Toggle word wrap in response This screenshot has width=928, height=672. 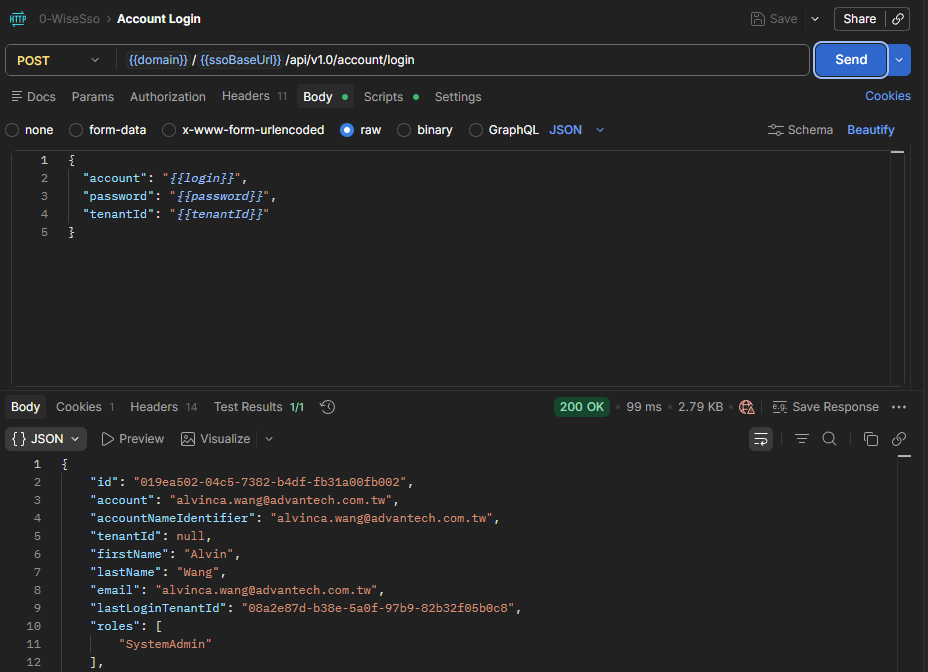point(761,439)
